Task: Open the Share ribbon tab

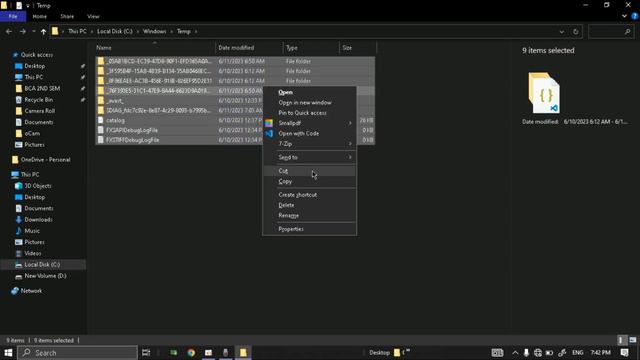Action: click(67, 16)
